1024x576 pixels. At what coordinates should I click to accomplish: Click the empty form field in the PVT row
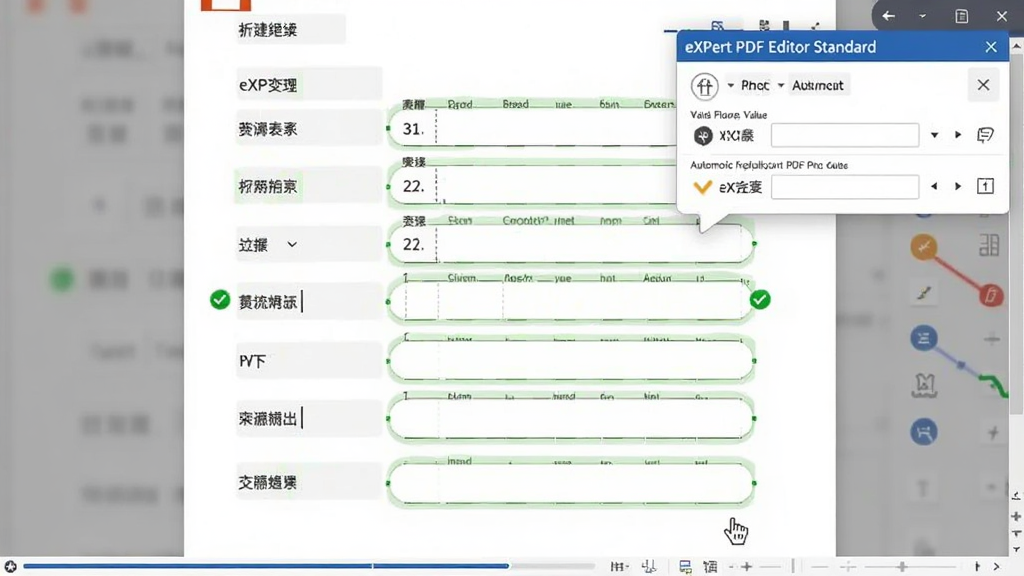(571, 360)
